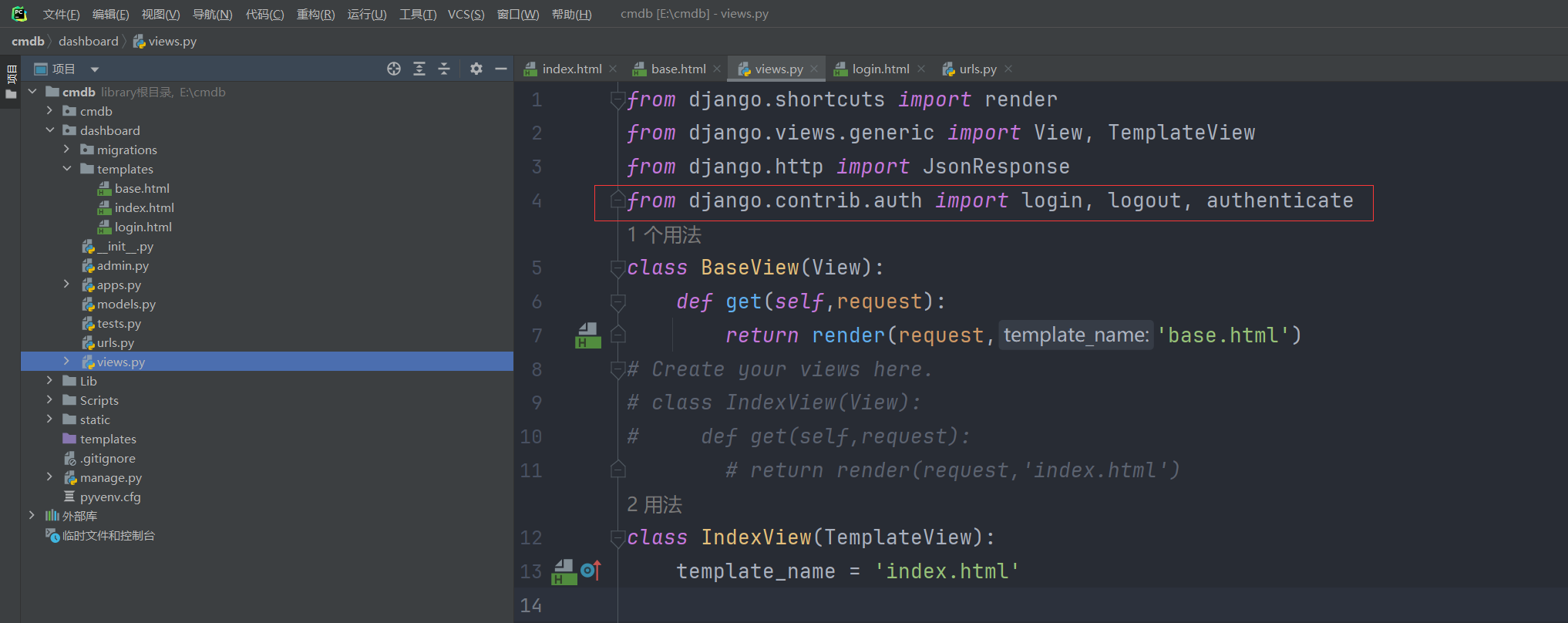The height and width of the screenshot is (623, 1568).
Task: Open the VCS(S) menu
Action: pyautogui.click(x=466, y=14)
